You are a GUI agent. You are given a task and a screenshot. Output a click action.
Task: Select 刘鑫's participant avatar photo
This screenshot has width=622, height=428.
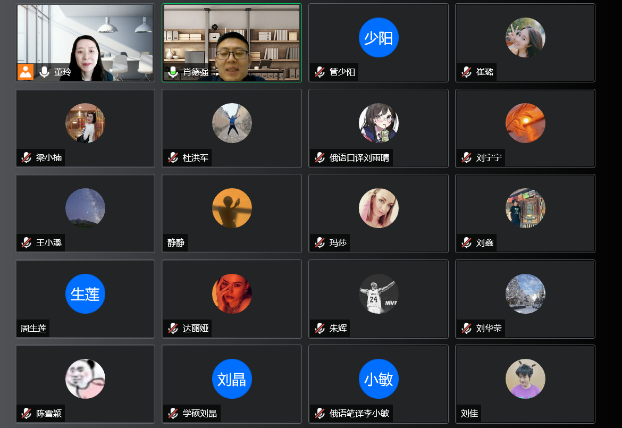coord(525,208)
